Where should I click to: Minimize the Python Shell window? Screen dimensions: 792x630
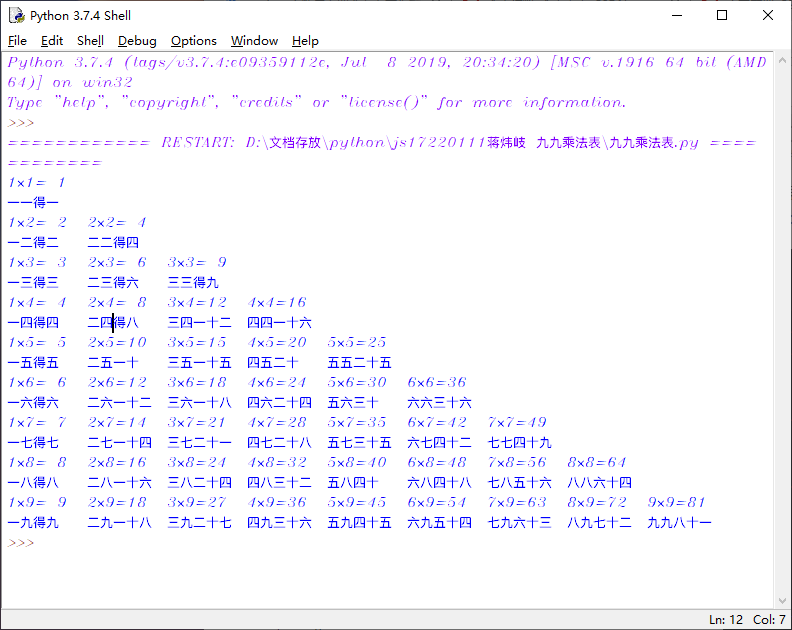(x=677, y=16)
